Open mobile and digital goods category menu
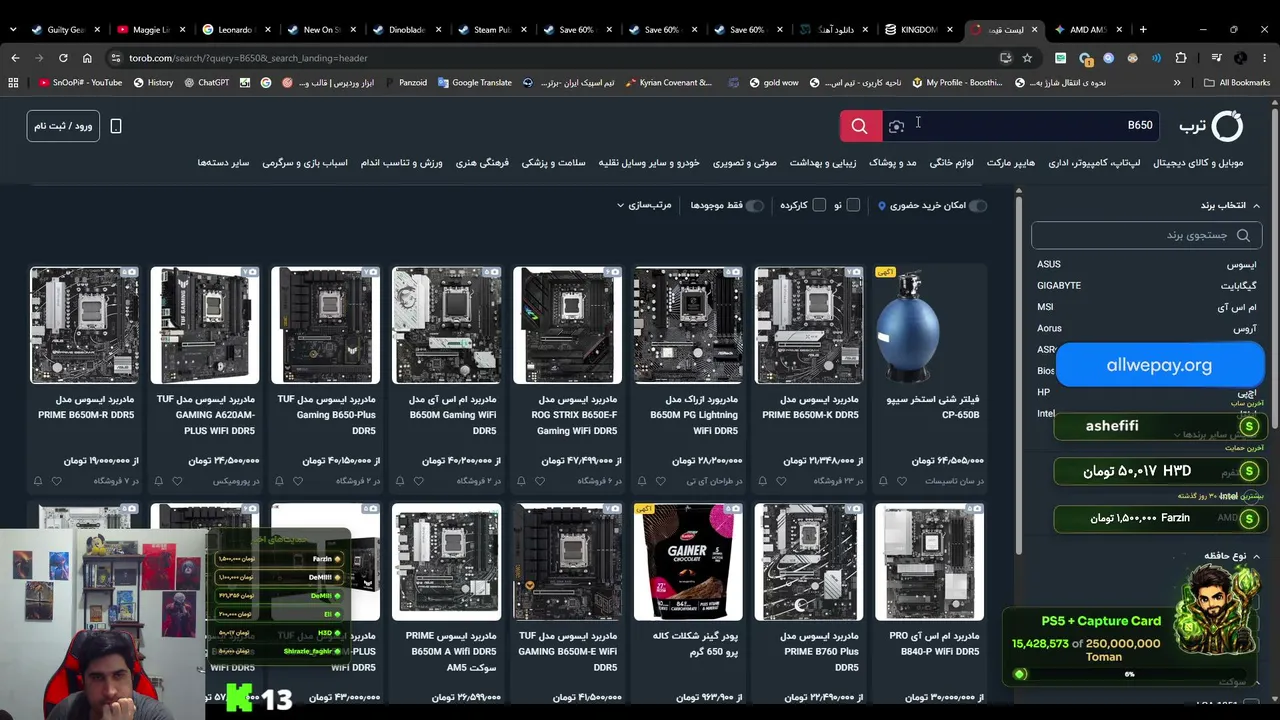Viewport: 1280px width, 720px height. pyautogui.click(x=1198, y=163)
